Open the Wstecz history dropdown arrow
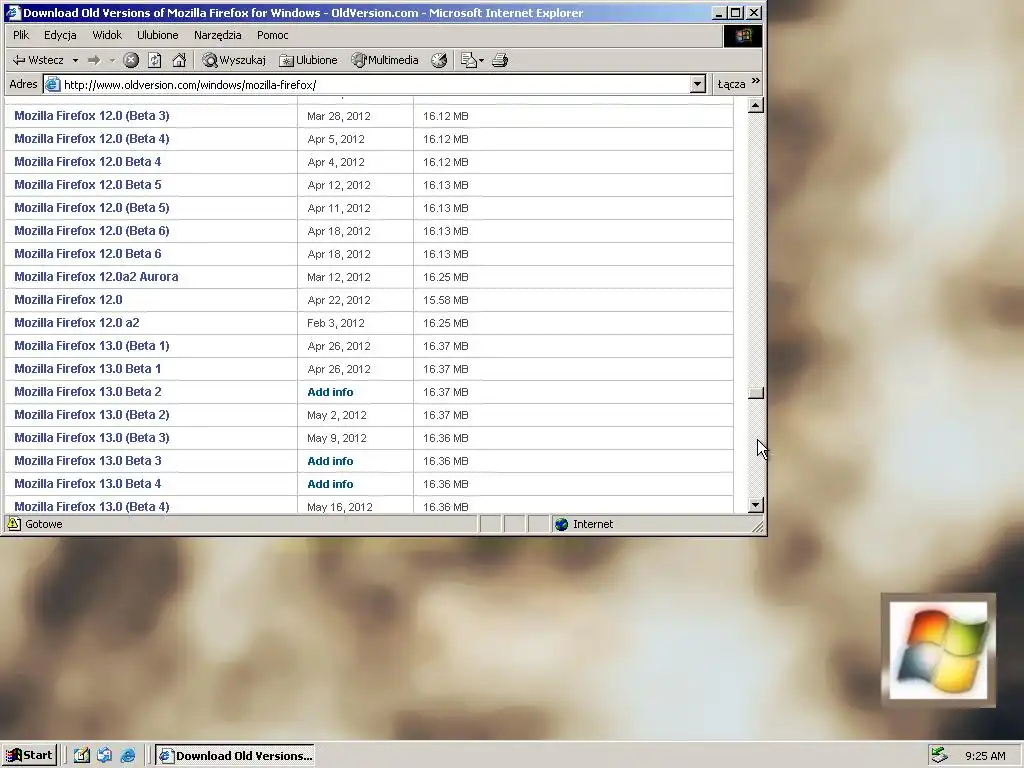The width and height of the screenshot is (1024, 768). coord(75,60)
